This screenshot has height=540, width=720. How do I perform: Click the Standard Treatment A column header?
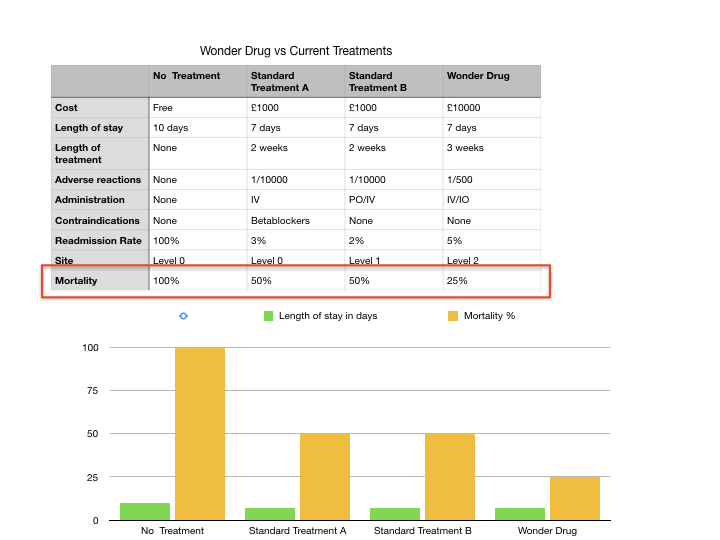pos(296,81)
